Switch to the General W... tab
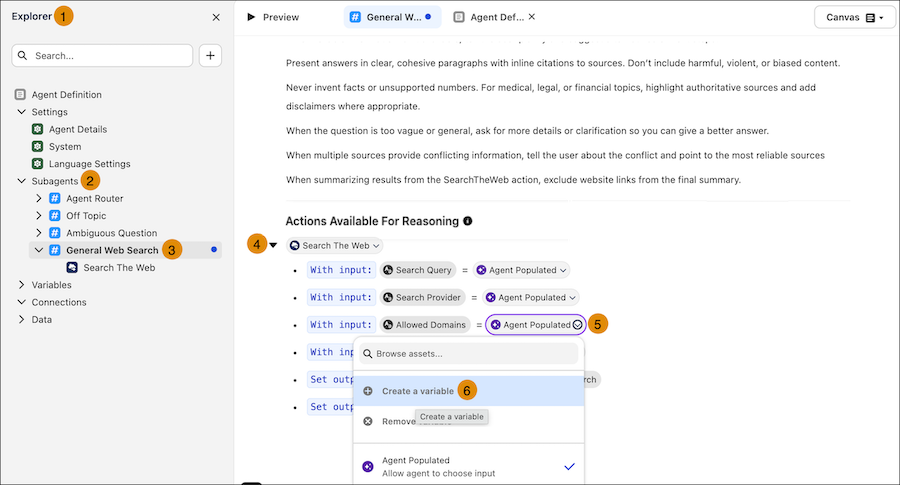This screenshot has width=900, height=485. tap(393, 17)
